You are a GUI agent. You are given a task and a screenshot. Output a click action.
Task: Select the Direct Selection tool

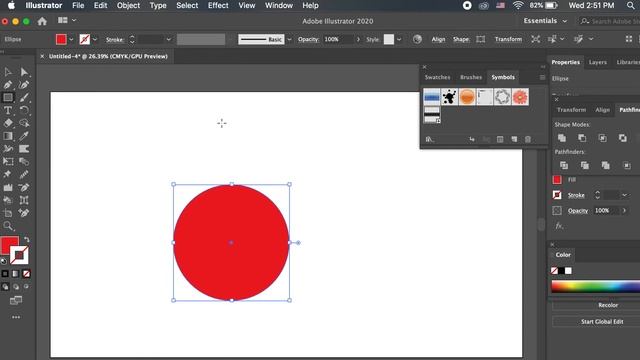24,72
